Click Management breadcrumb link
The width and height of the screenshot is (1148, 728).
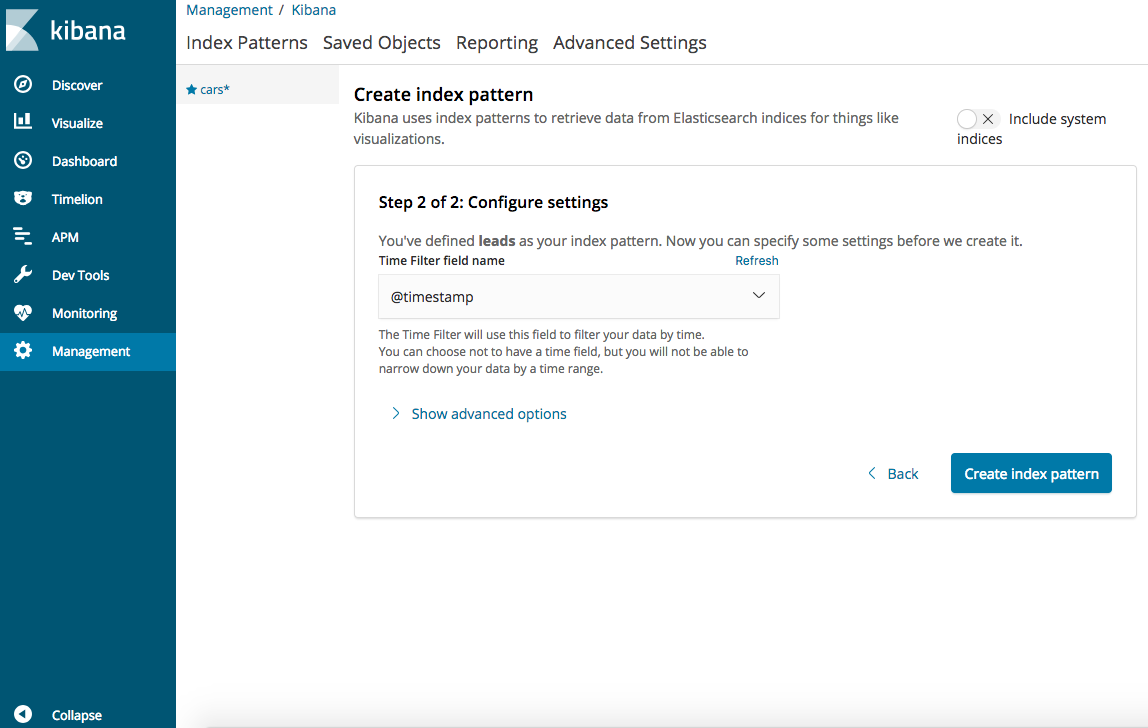tap(229, 10)
